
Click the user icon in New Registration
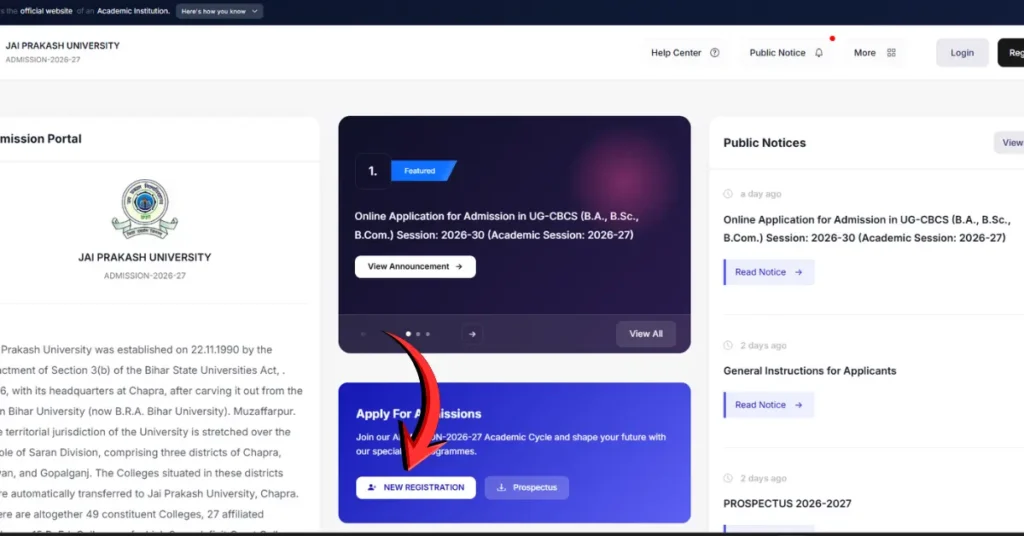coord(372,488)
